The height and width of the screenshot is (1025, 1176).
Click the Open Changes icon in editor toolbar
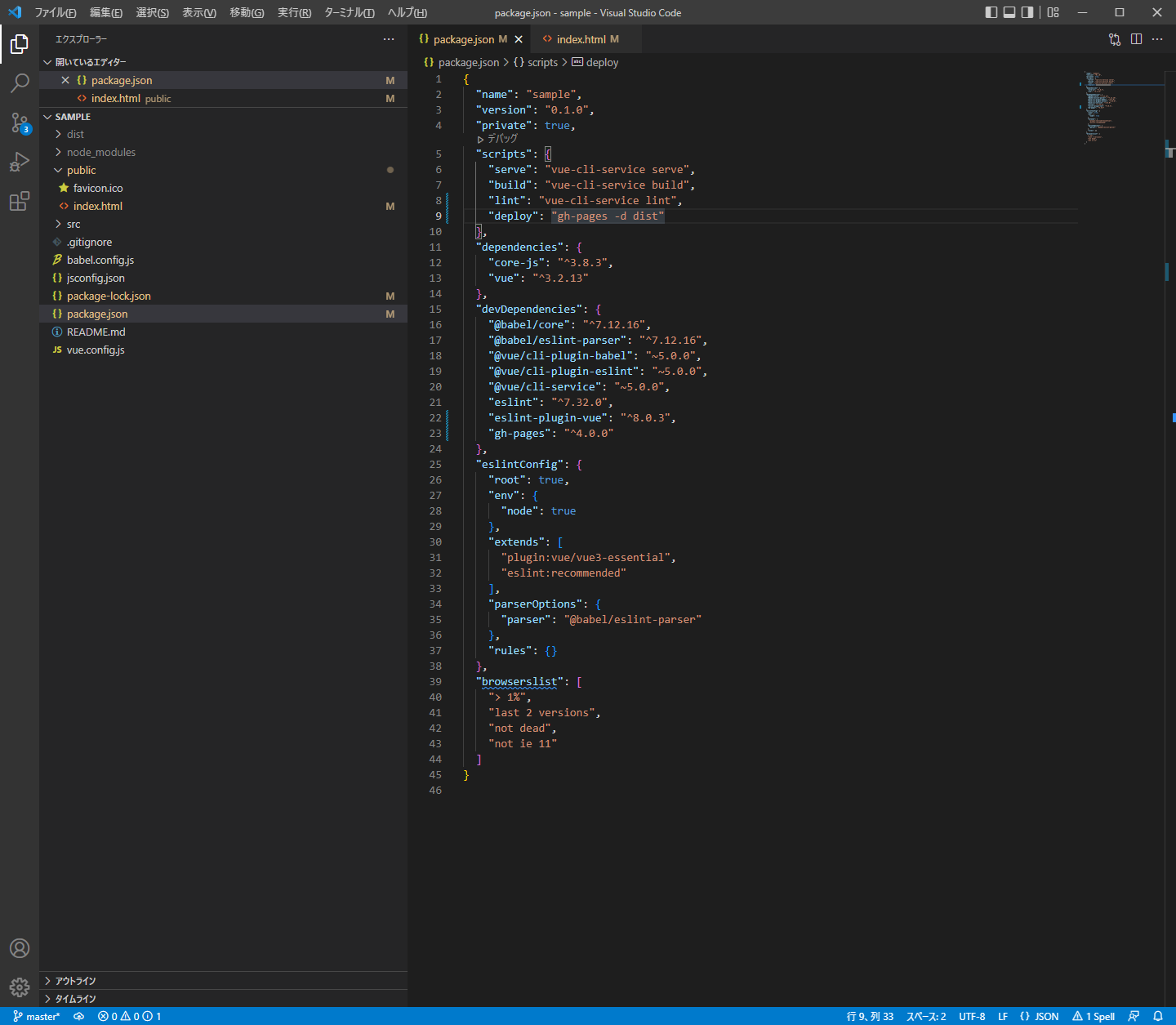(1115, 39)
